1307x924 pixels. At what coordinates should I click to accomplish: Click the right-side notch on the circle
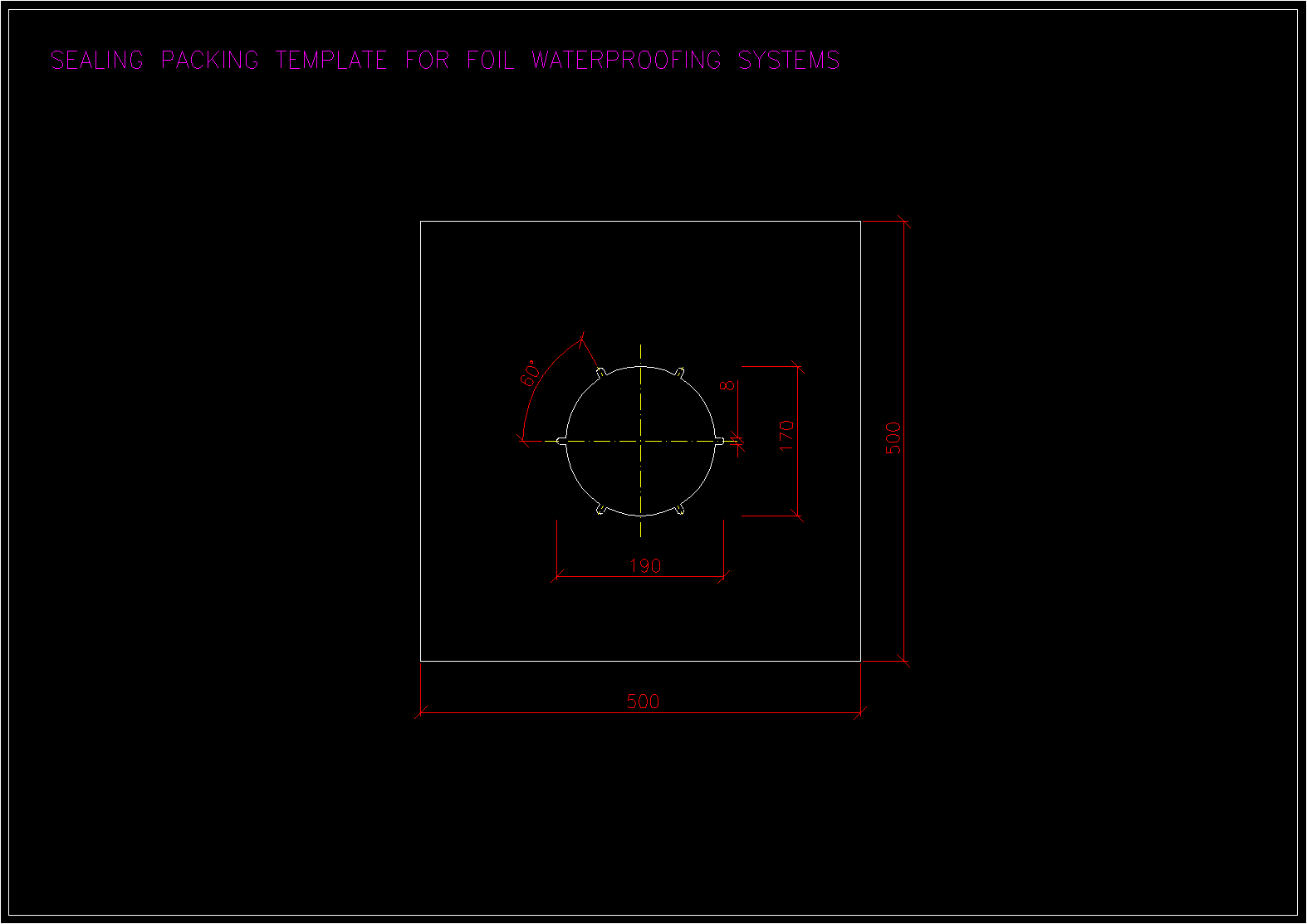pos(719,441)
